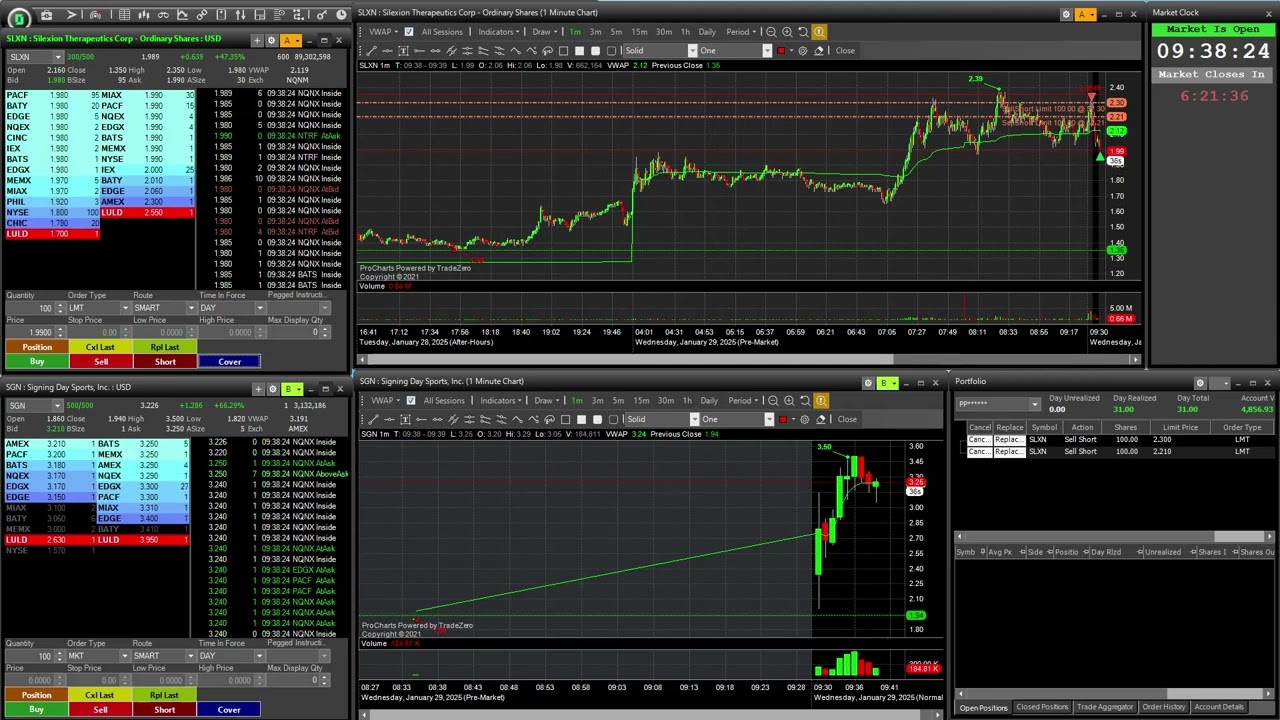Open the orange A link-group dropdown in the SLXN Level 2 window

pos(291,40)
